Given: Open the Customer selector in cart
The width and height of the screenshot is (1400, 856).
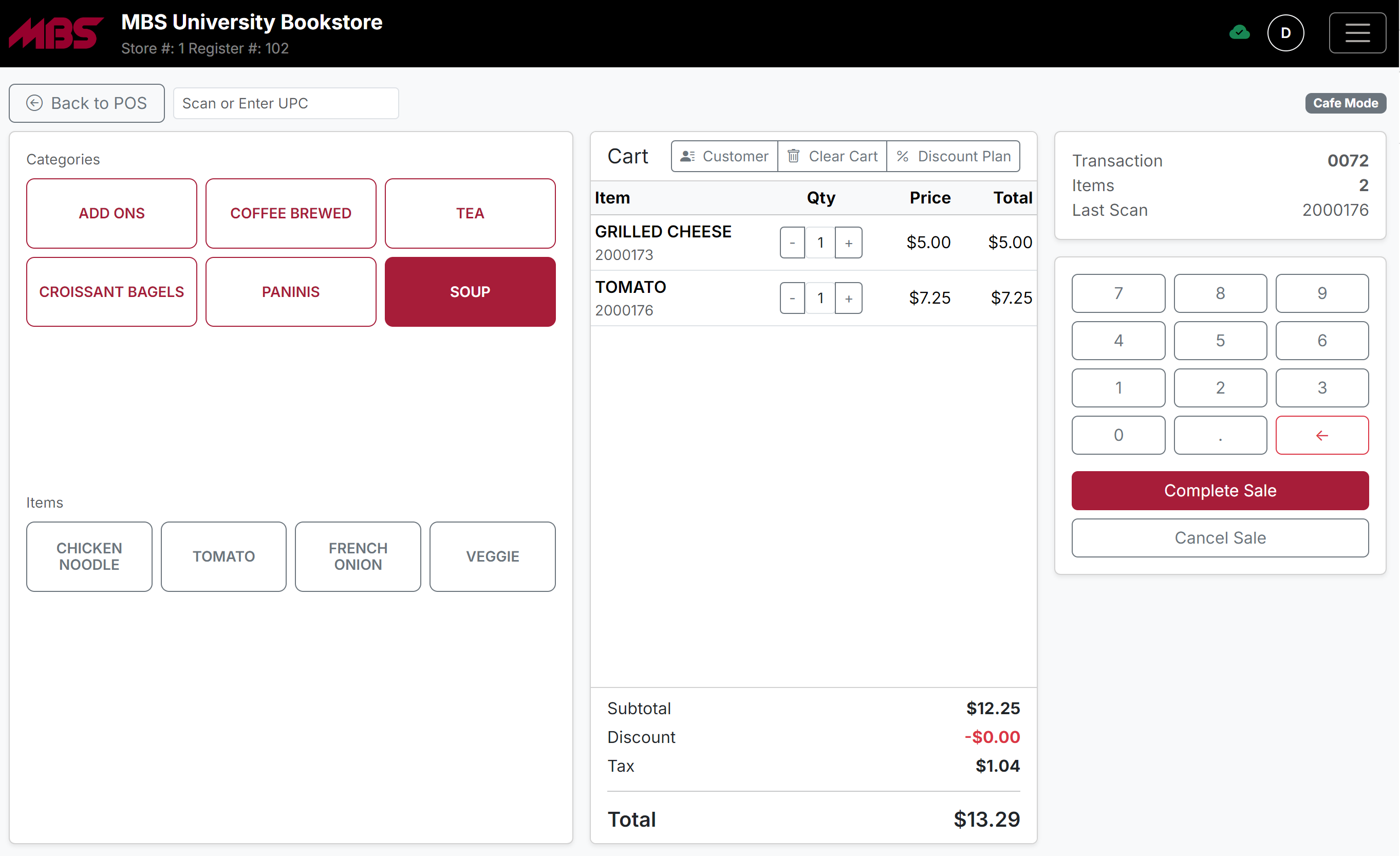Looking at the screenshot, I should point(724,156).
